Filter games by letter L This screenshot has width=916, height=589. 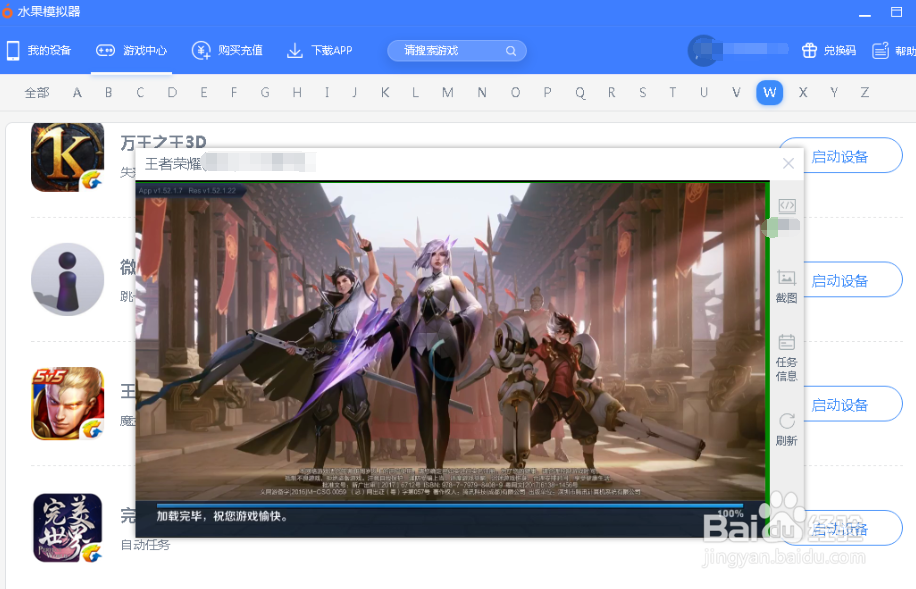click(415, 92)
